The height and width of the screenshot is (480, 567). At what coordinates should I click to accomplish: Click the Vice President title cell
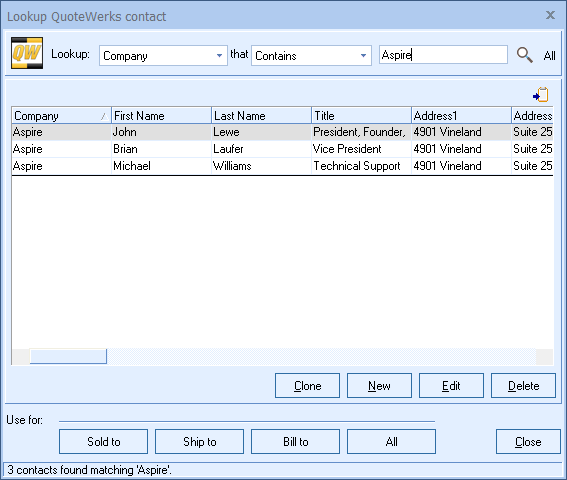point(361,149)
